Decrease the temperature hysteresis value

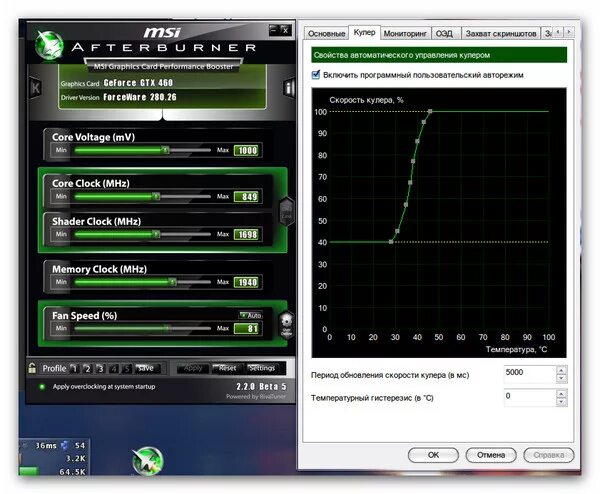click(561, 401)
